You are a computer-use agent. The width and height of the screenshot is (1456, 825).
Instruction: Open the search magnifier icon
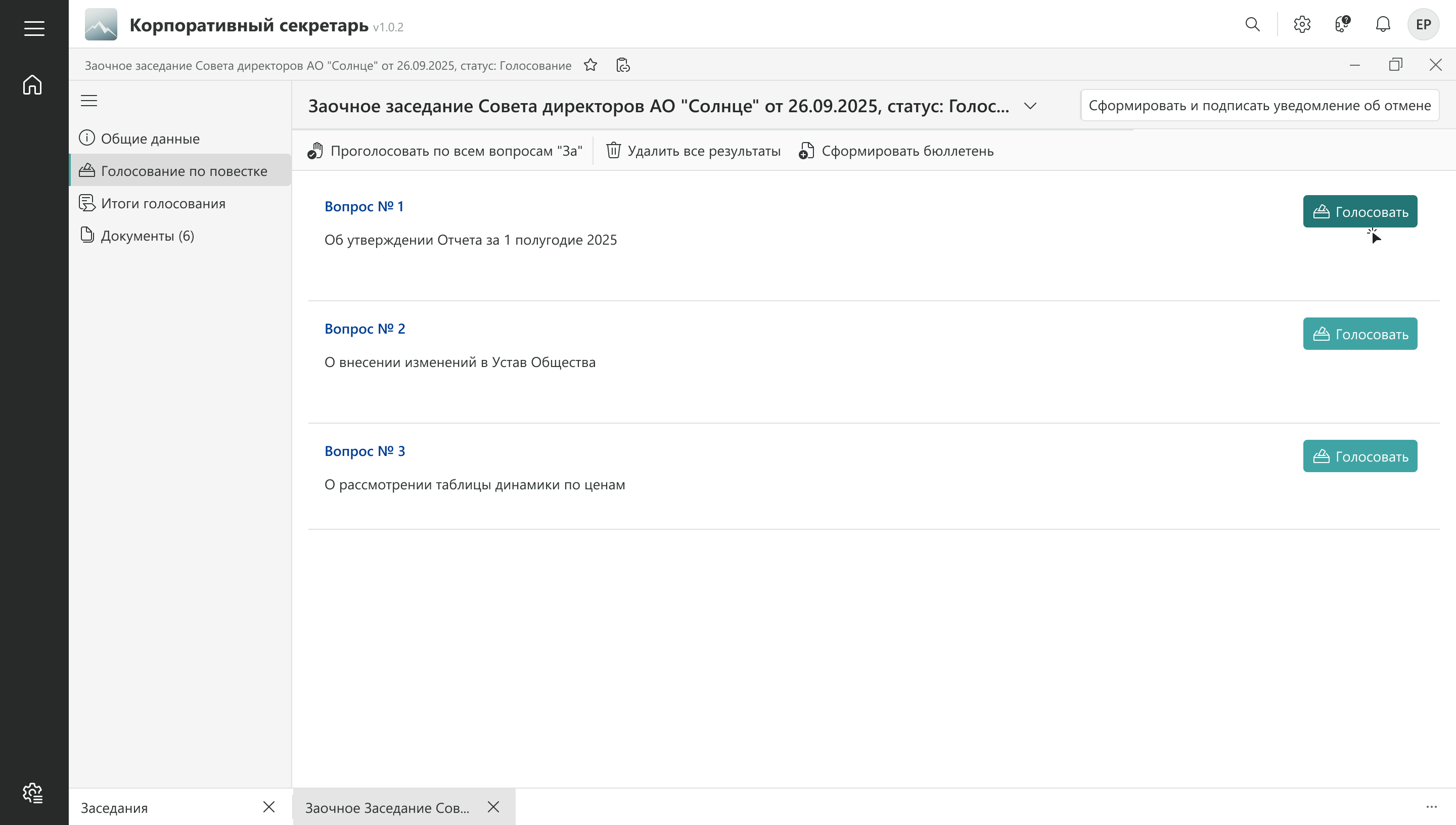(x=1252, y=24)
